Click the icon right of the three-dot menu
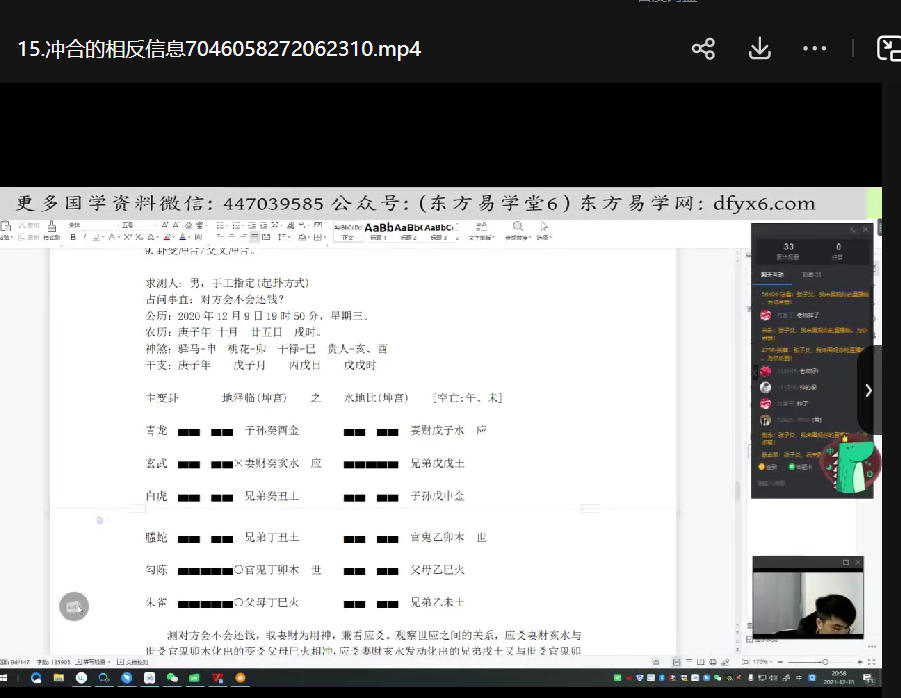 click(x=888, y=49)
